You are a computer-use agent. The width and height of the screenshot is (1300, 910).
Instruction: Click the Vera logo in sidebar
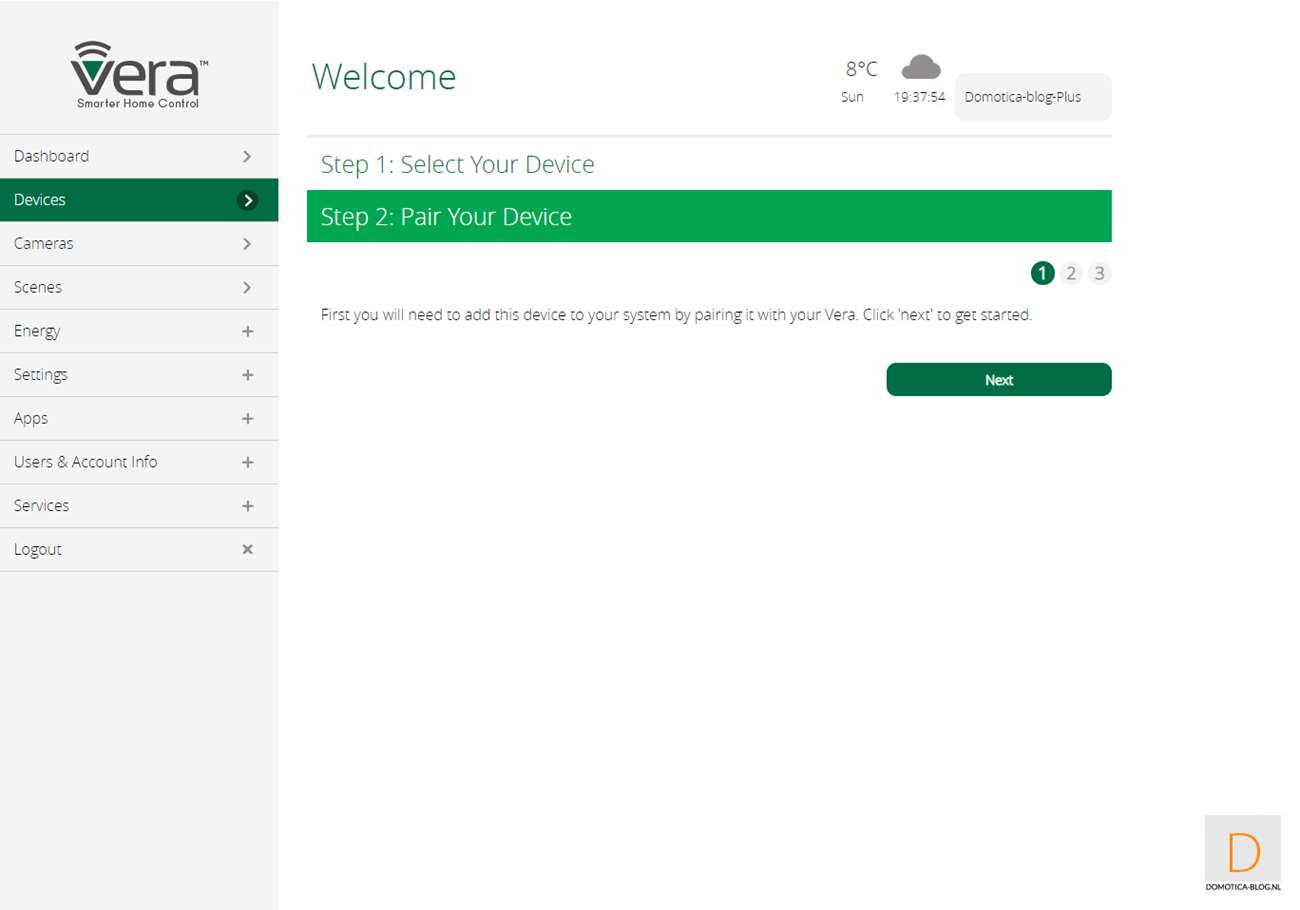139,75
